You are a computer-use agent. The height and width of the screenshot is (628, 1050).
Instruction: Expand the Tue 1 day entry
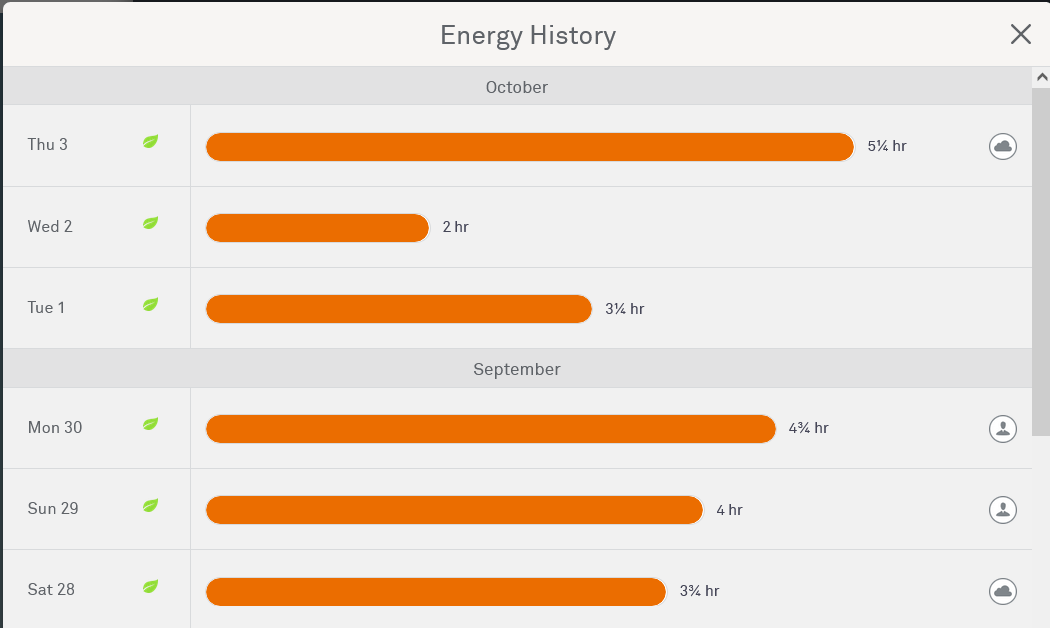point(46,308)
